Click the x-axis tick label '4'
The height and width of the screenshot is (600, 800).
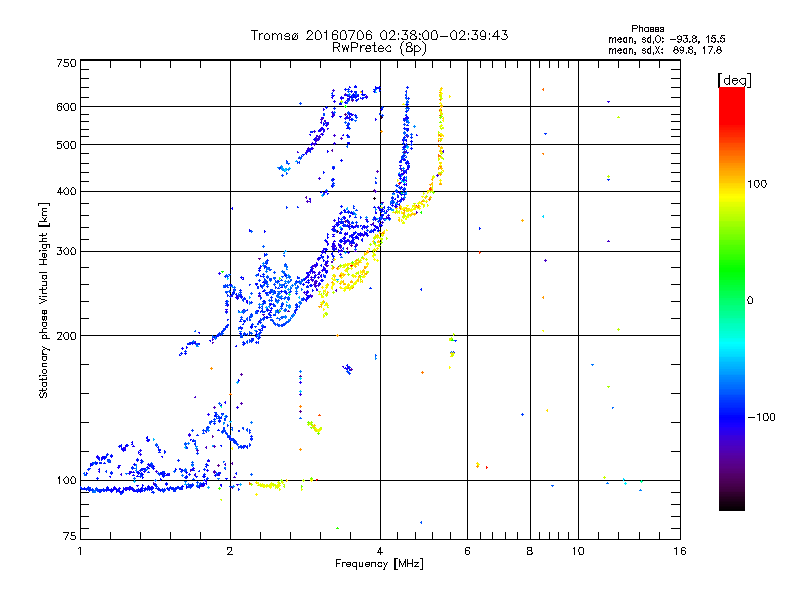(380, 551)
